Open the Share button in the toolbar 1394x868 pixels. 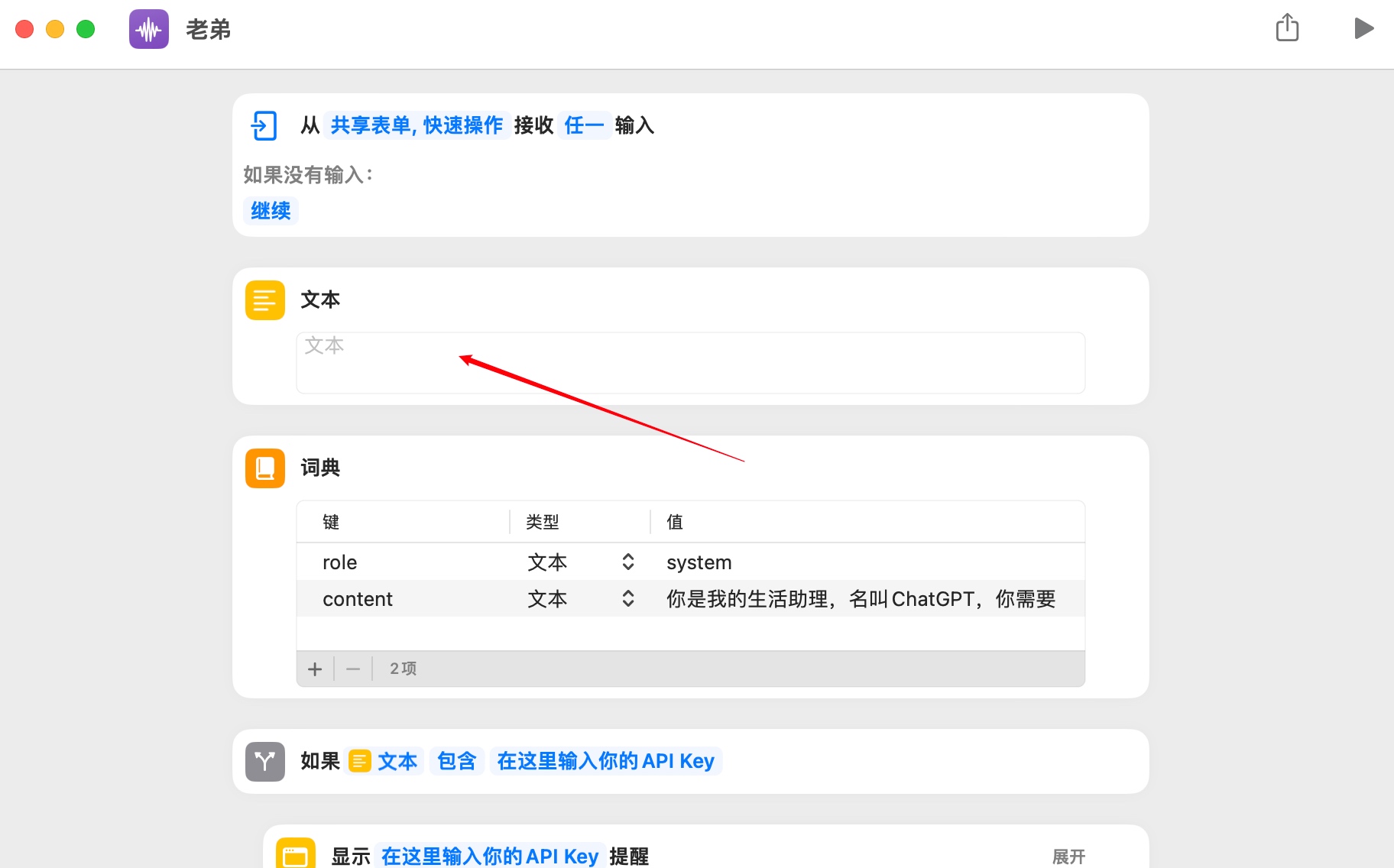pyautogui.click(x=1288, y=28)
